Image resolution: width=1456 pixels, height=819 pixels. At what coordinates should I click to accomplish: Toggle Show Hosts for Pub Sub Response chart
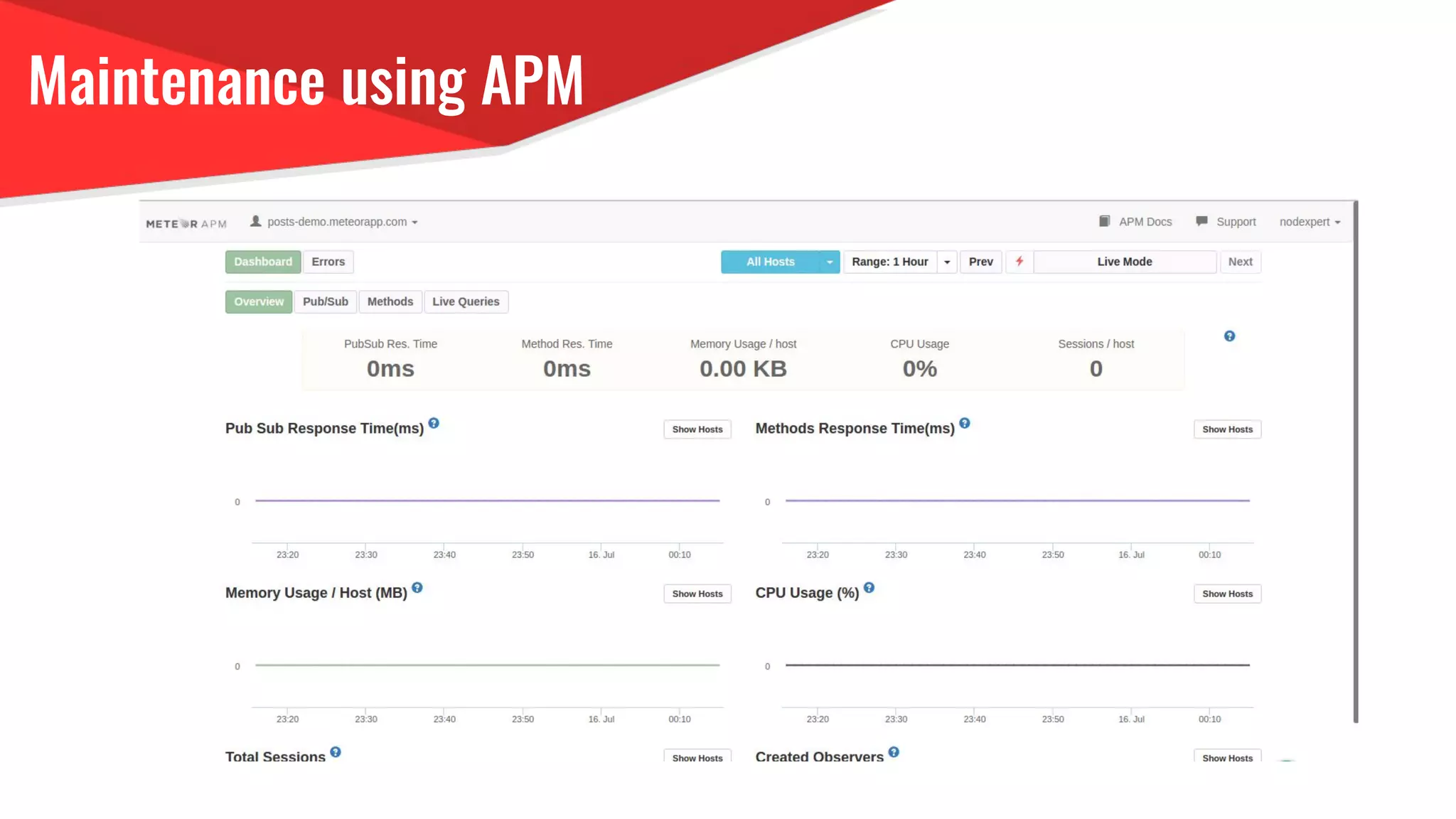[x=697, y=429]
